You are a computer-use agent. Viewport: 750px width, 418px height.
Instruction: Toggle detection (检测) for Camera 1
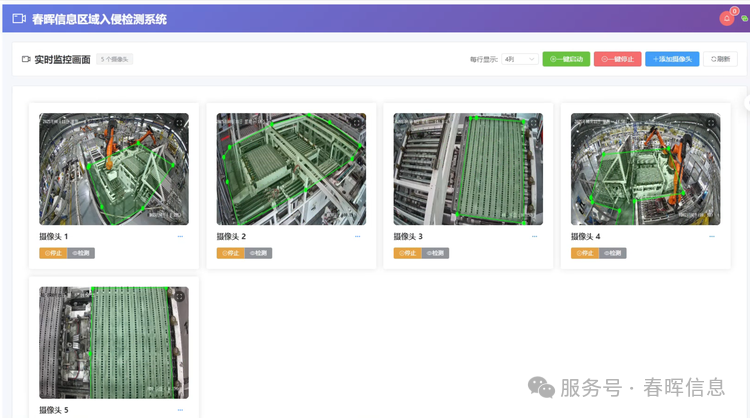pos(82,253)
